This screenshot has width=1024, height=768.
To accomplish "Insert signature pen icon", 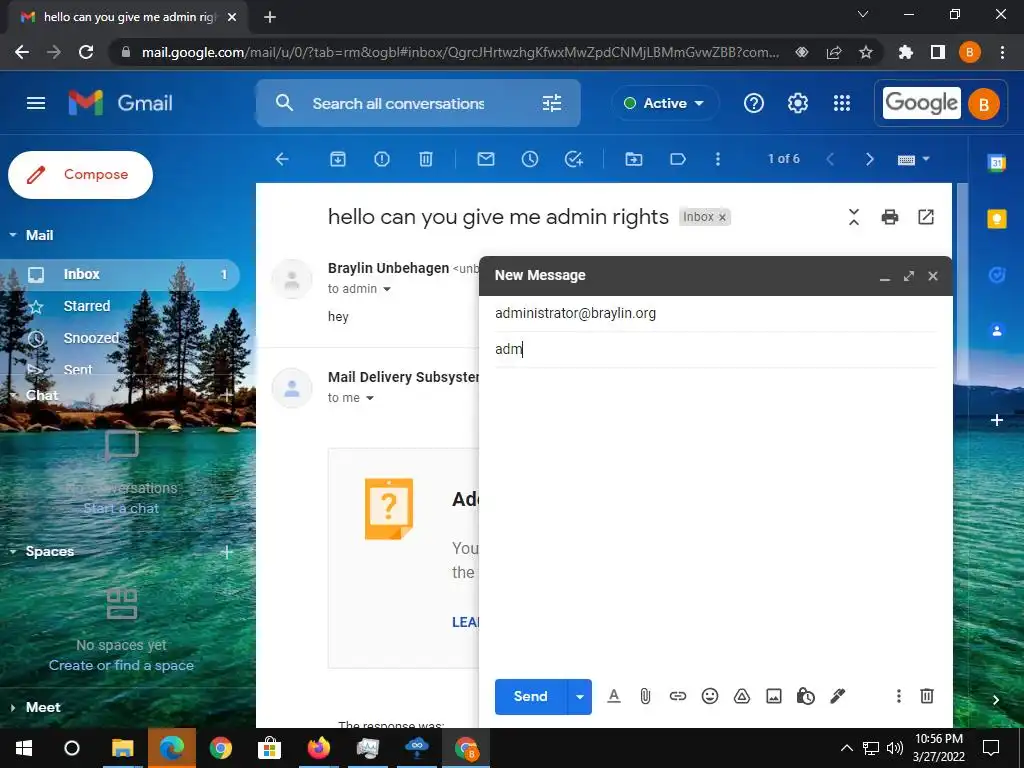I will pyautogui.click(x=837, y=696).
